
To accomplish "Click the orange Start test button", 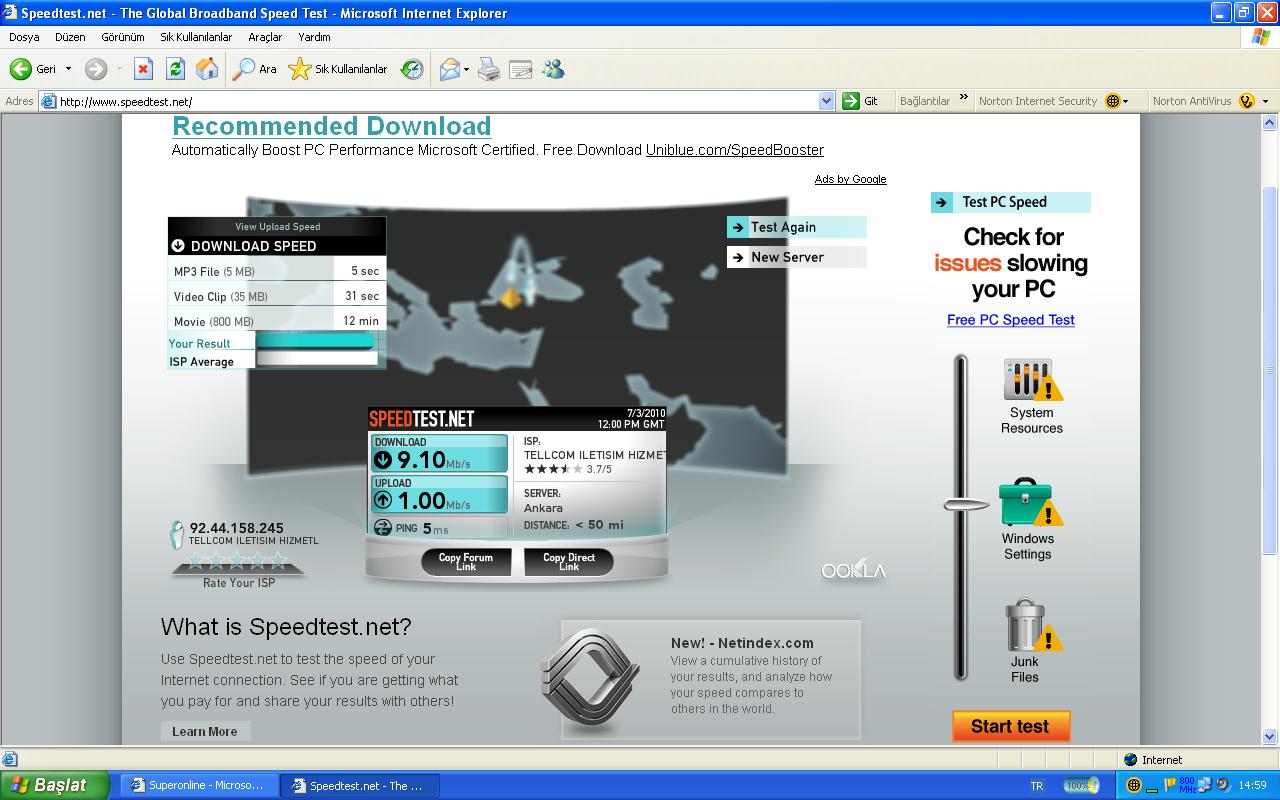I will [x=1011, y=726].
